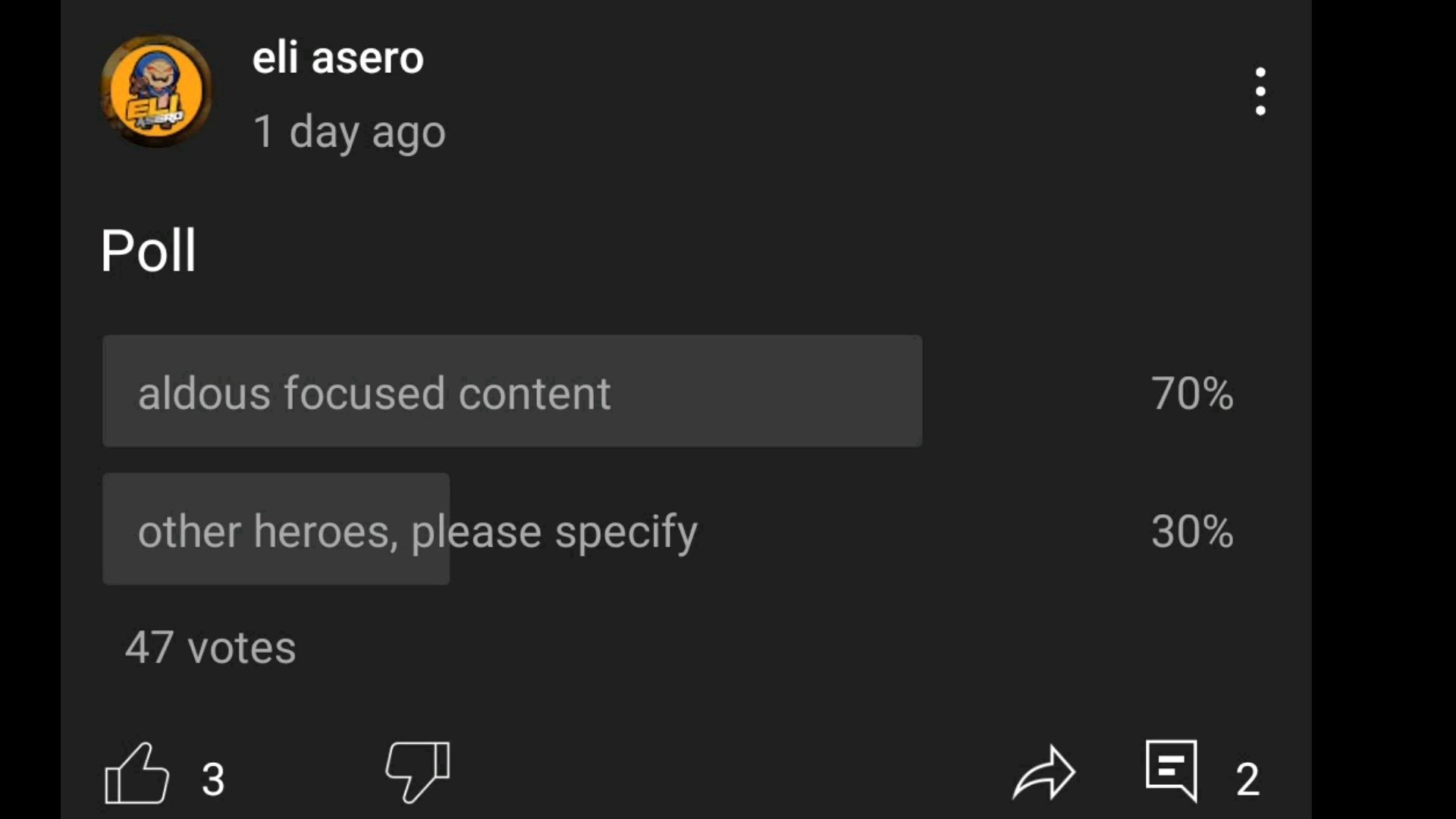Tap the 30% result percentage

click(1192, 531)
